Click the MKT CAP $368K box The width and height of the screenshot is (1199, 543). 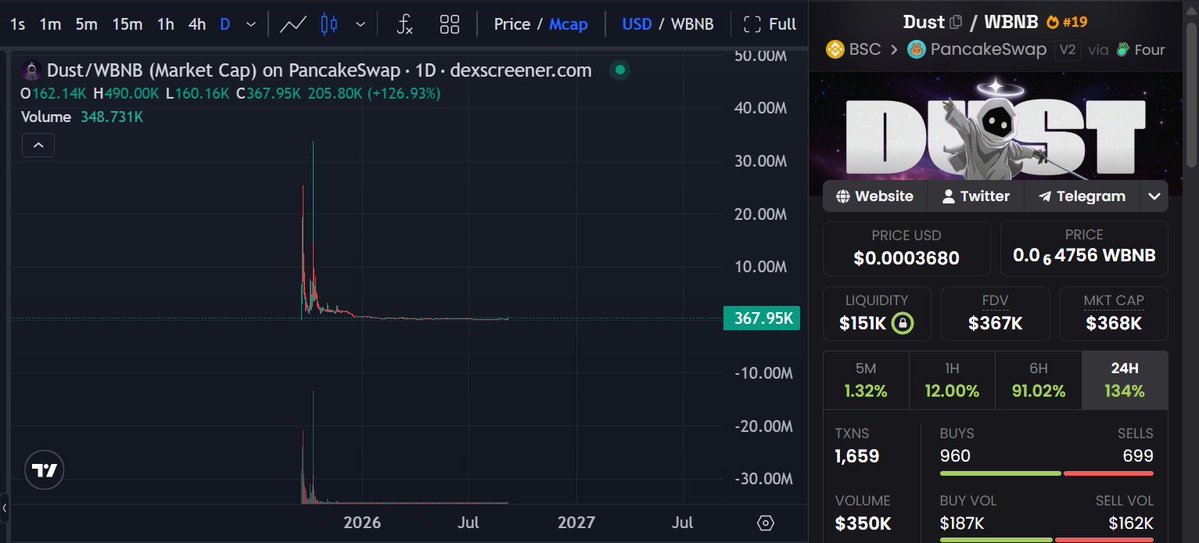tap(1113, 314)
